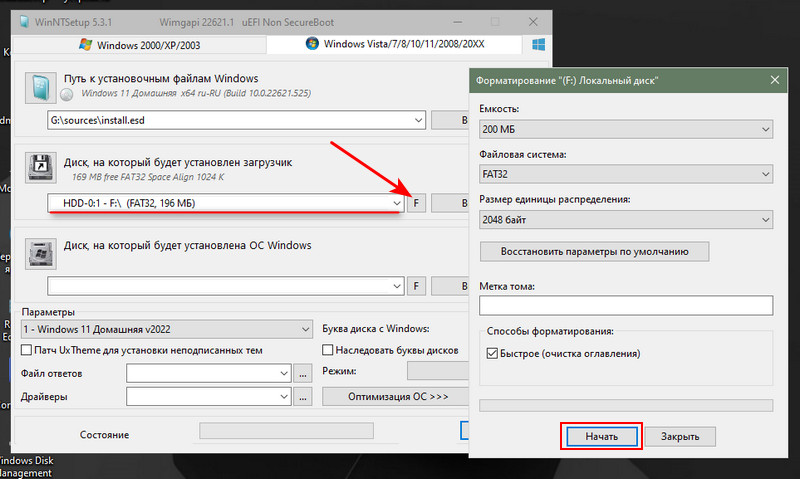Click the Windows install drive icon
Screen dimensions: 800x479
click(40, 254)
